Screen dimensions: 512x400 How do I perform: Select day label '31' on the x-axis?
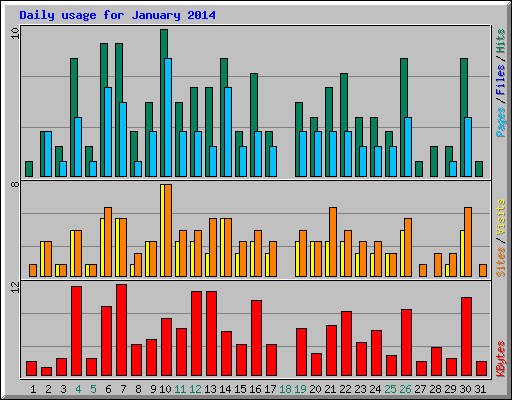(x=480, y=389)
